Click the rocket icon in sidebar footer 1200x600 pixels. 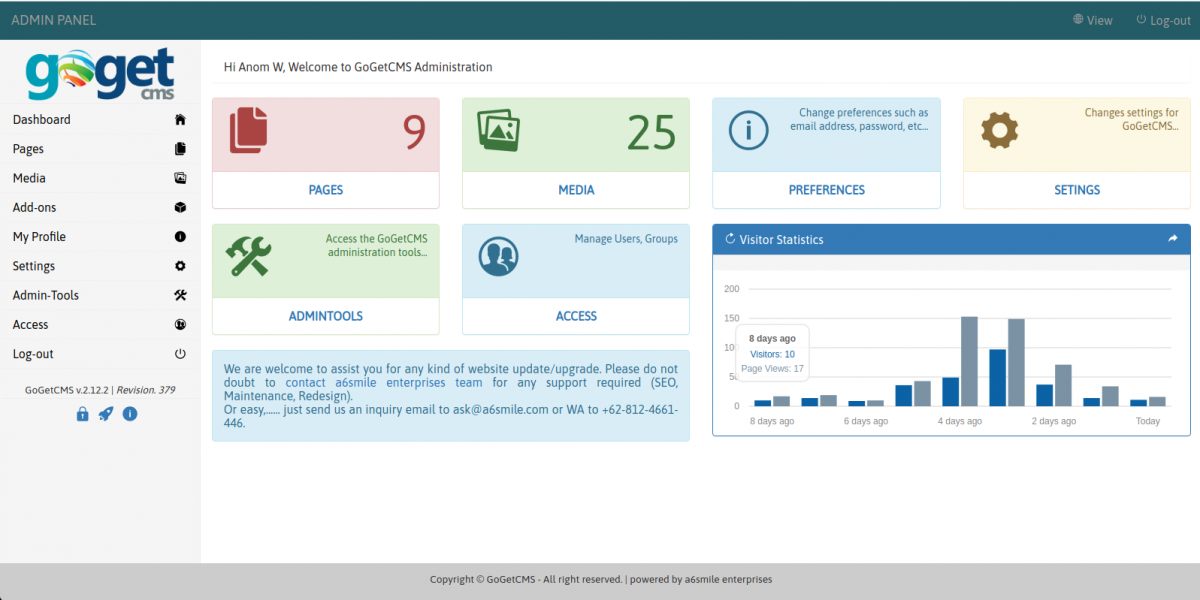coord(105,414)
